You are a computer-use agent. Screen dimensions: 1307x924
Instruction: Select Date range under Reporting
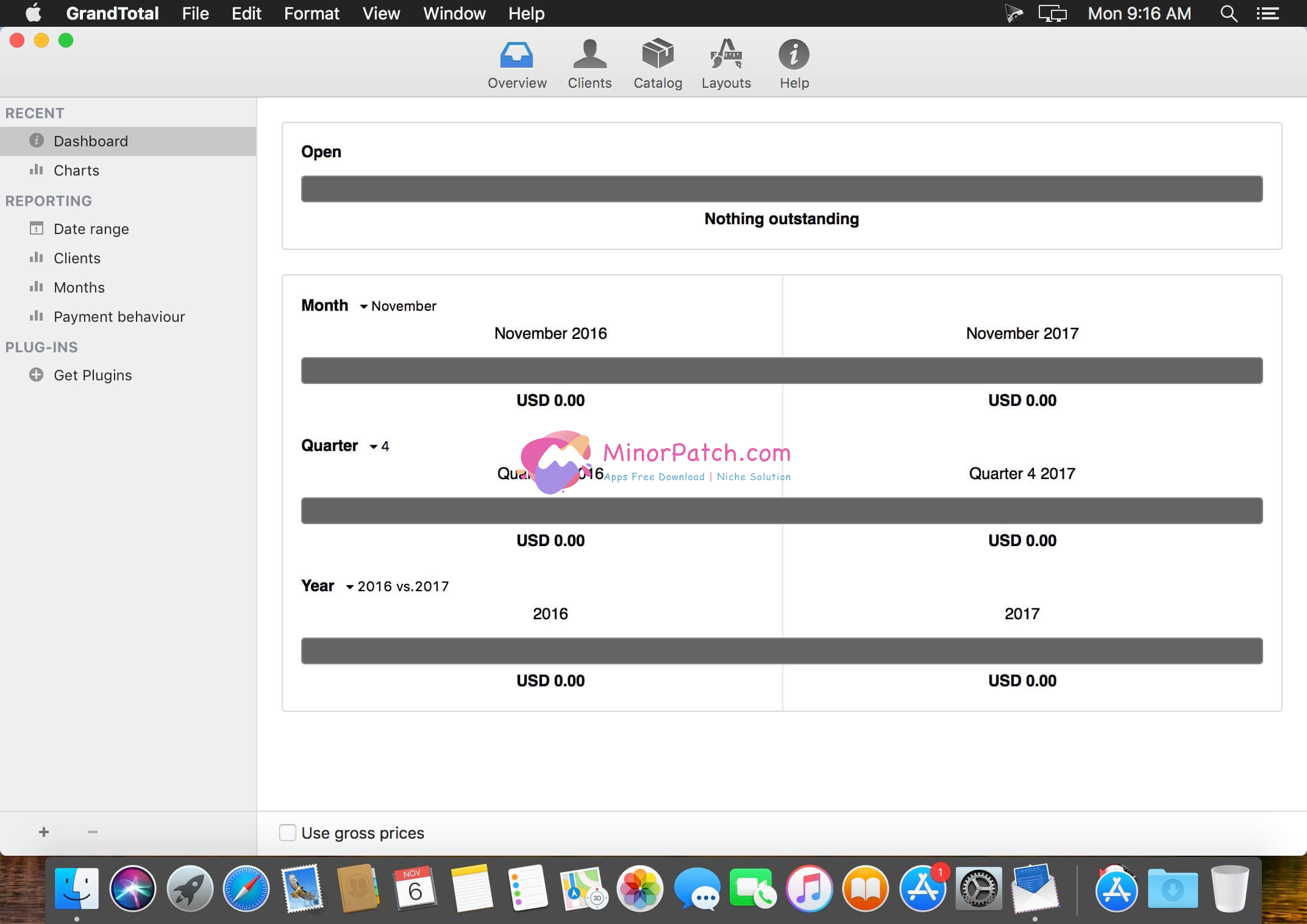pos(91,229)
